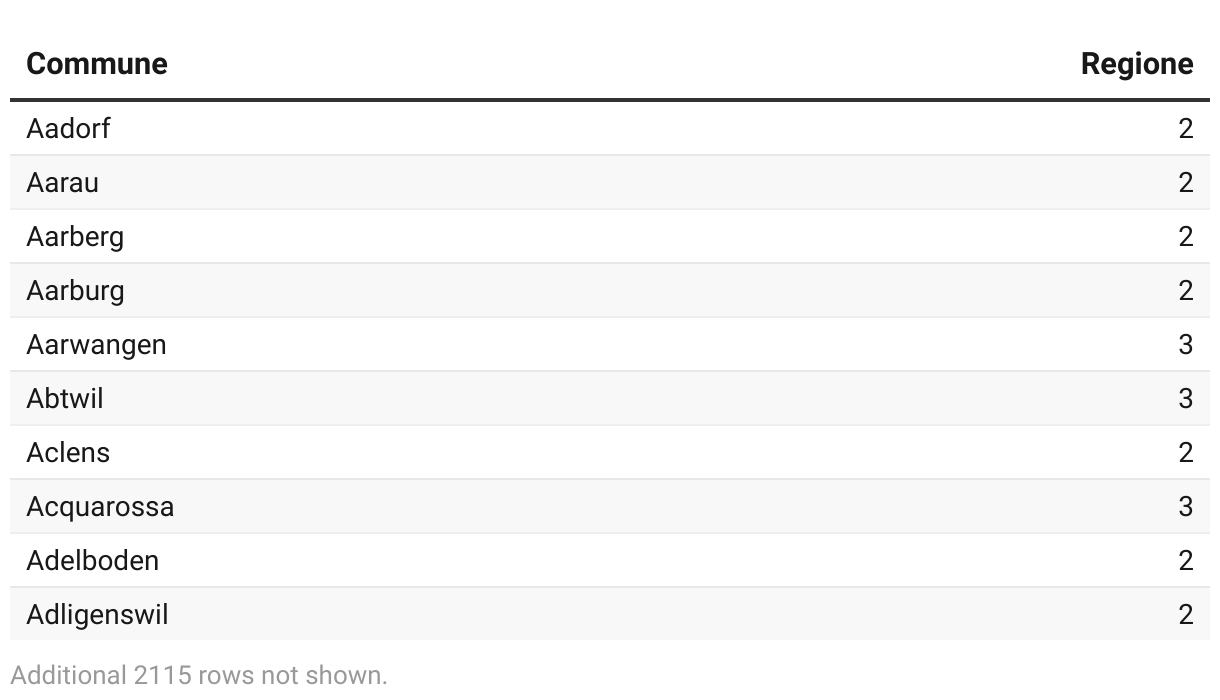Select the Aarburg table row
The width and height of the screenshot is (1220, 700).
click(x=610, y=290)
